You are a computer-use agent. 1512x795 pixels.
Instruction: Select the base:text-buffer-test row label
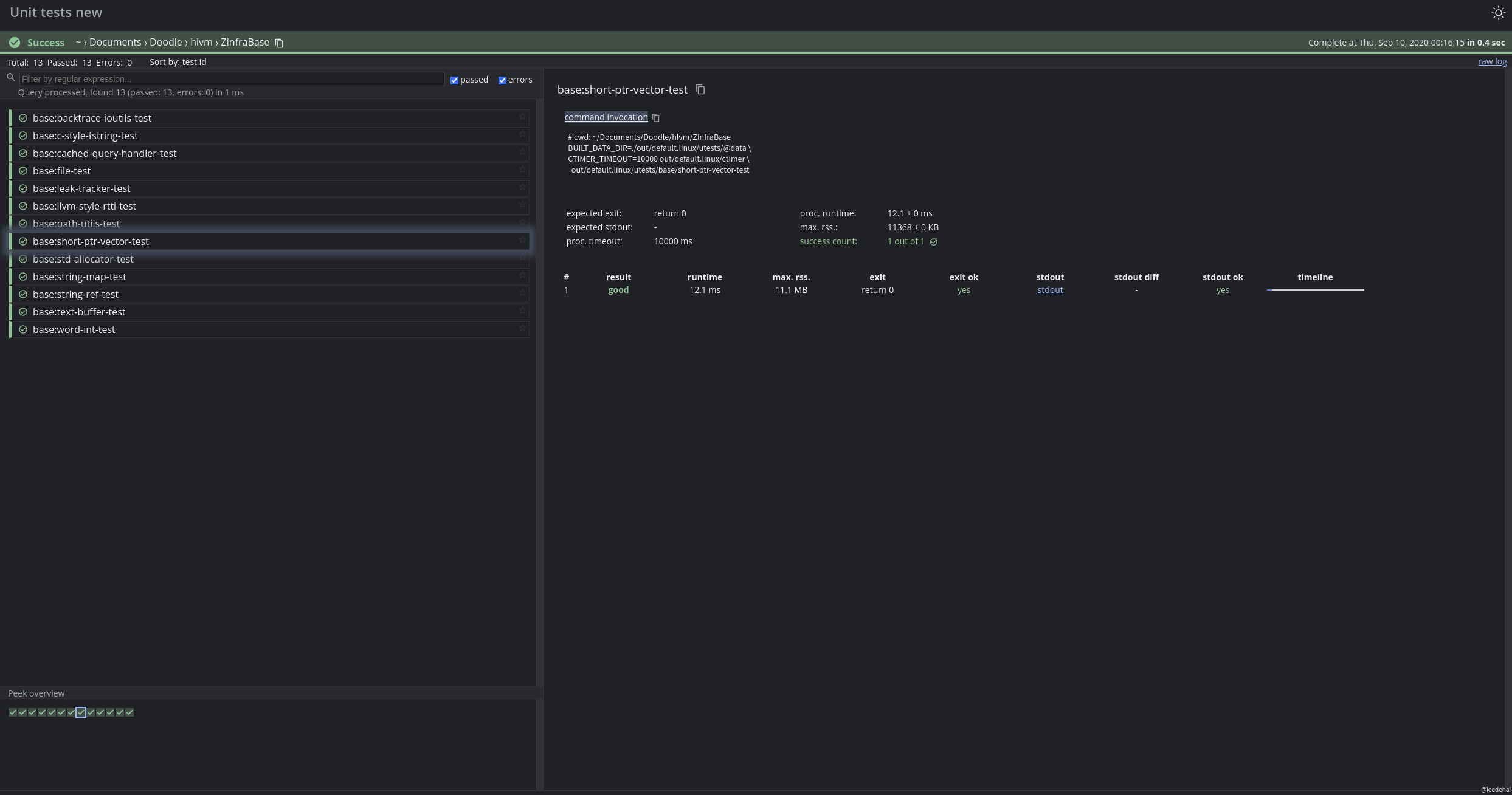pyautogui.click(x=79, y=312)
